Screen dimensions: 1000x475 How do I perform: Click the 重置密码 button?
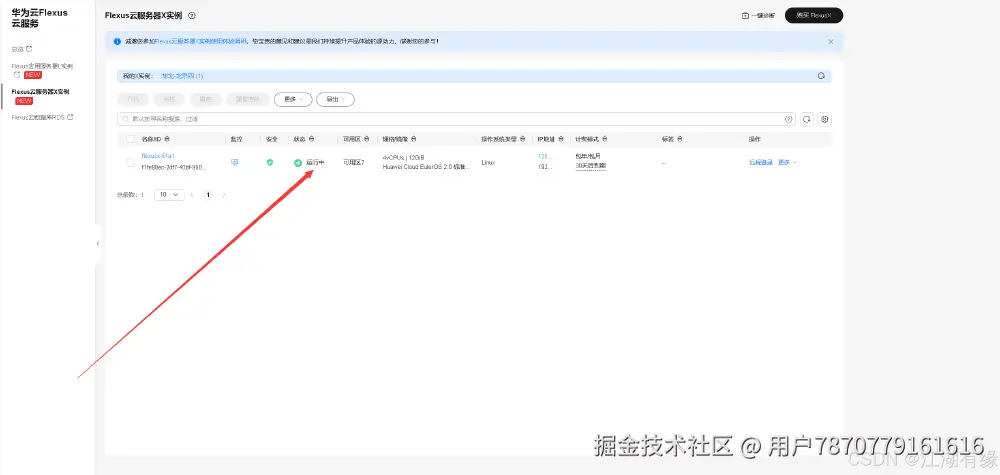247,99
